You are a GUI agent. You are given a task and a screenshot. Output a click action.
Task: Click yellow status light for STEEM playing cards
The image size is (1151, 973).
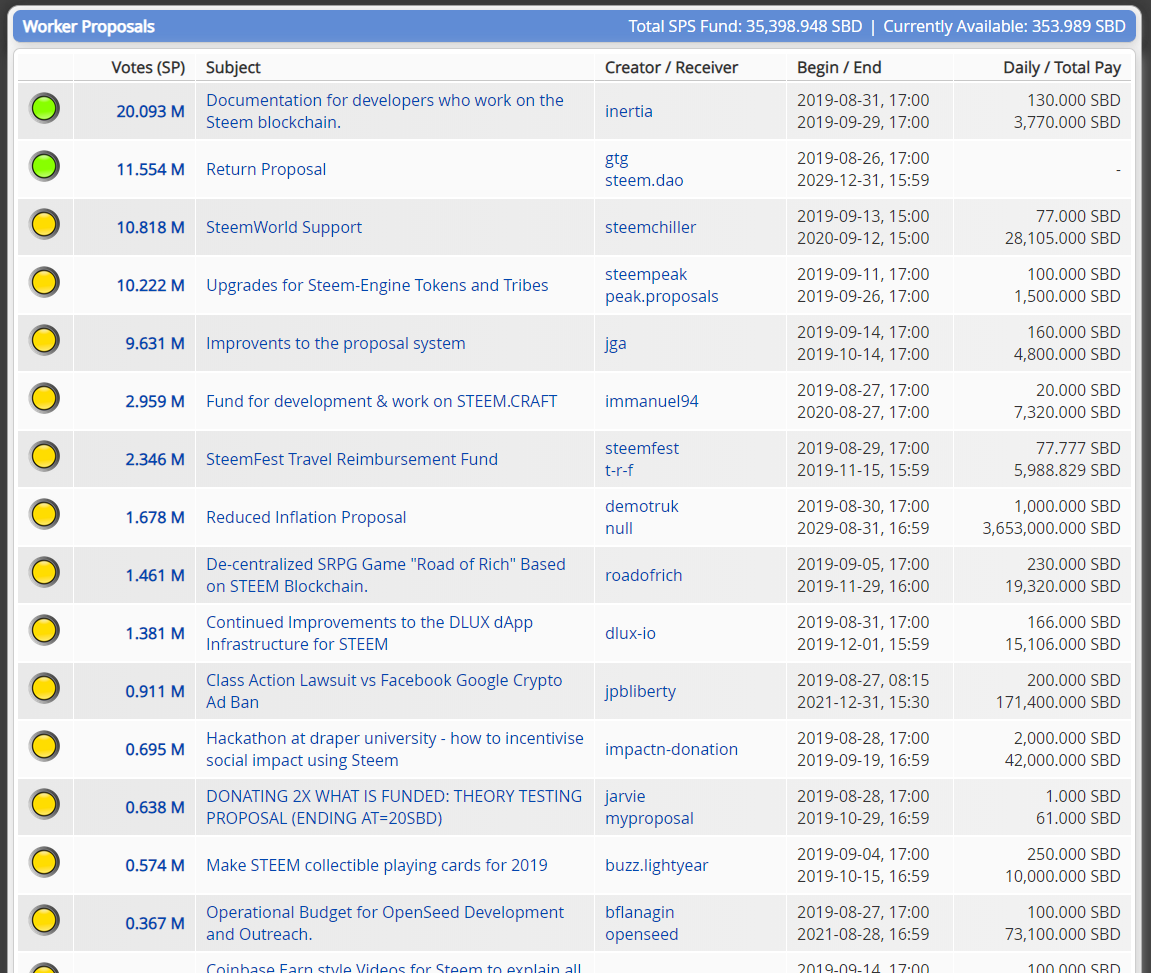(45, 862)
